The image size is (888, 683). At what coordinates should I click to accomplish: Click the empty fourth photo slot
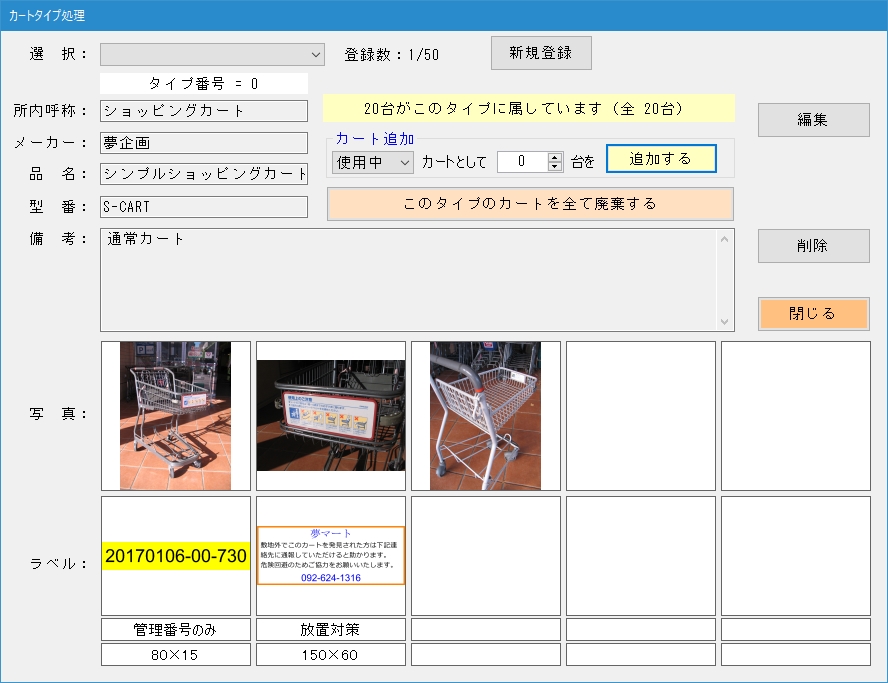click(641, 416)
